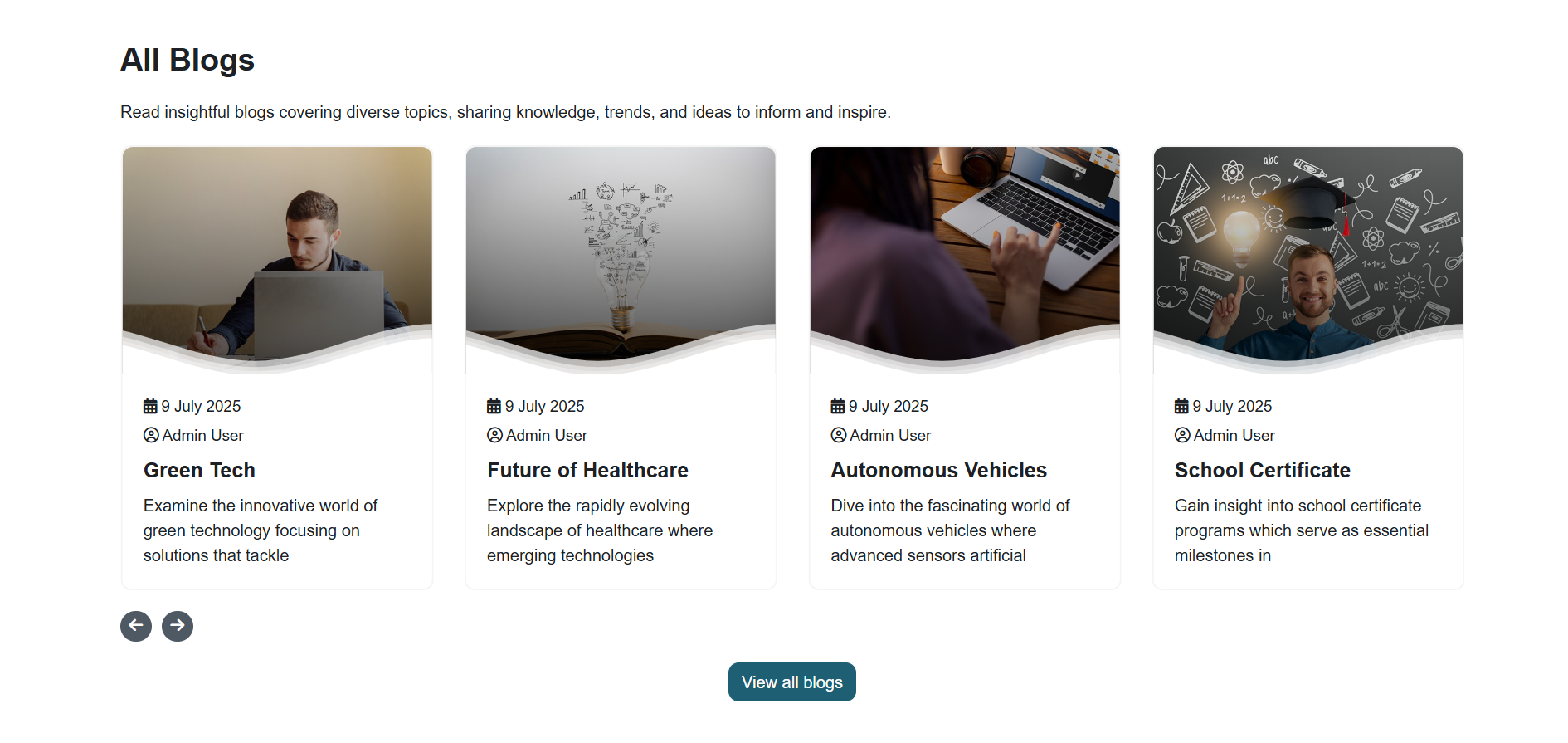Click the date on Autonomous Vehicles card
The width and height of the screenshot is (1568, 743).
(x=889, y=406)
